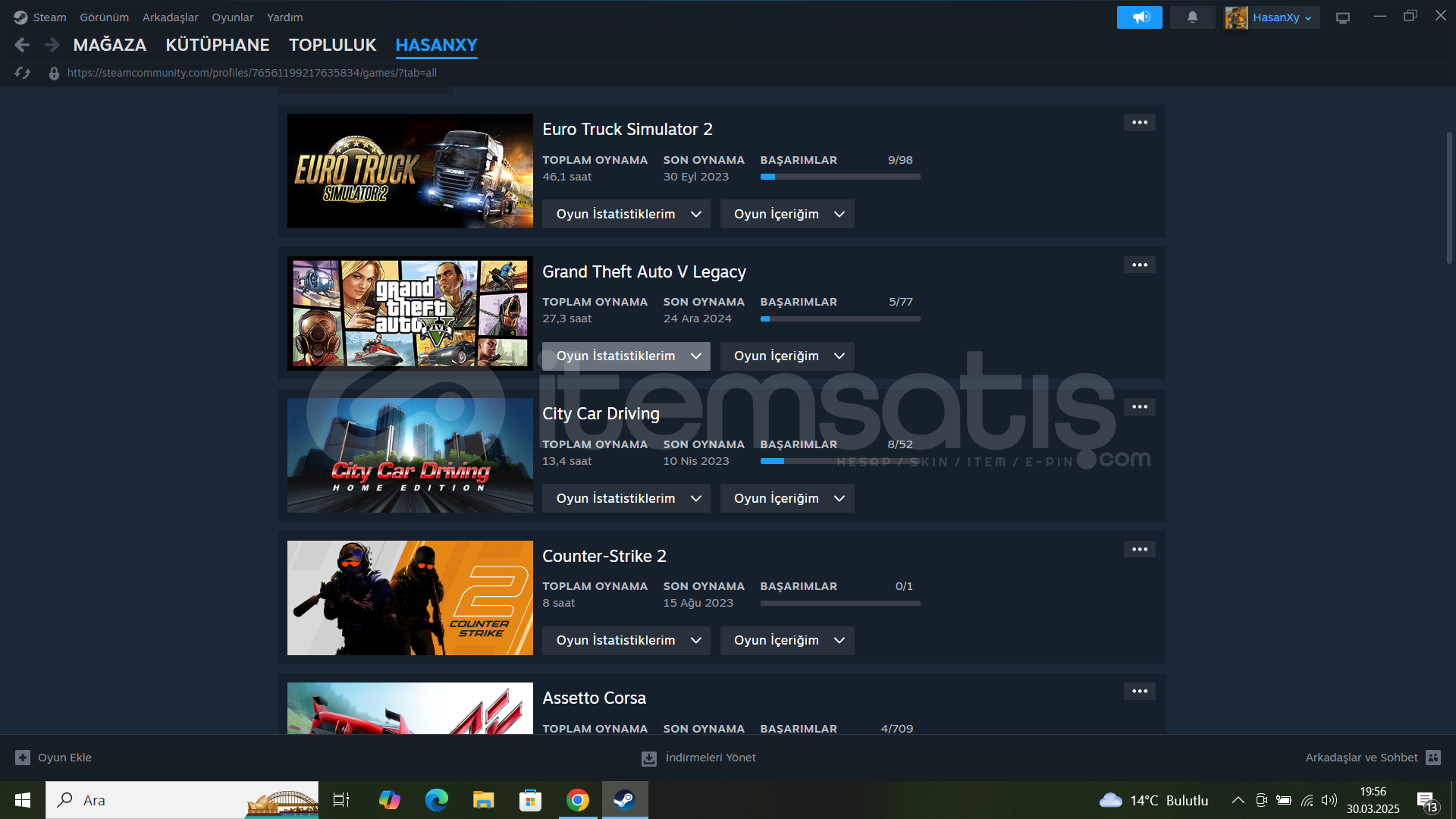The image size is (1456, 819).
Task: Click City Car Driving achievements progress bar
Action: [x=840, y=462]
